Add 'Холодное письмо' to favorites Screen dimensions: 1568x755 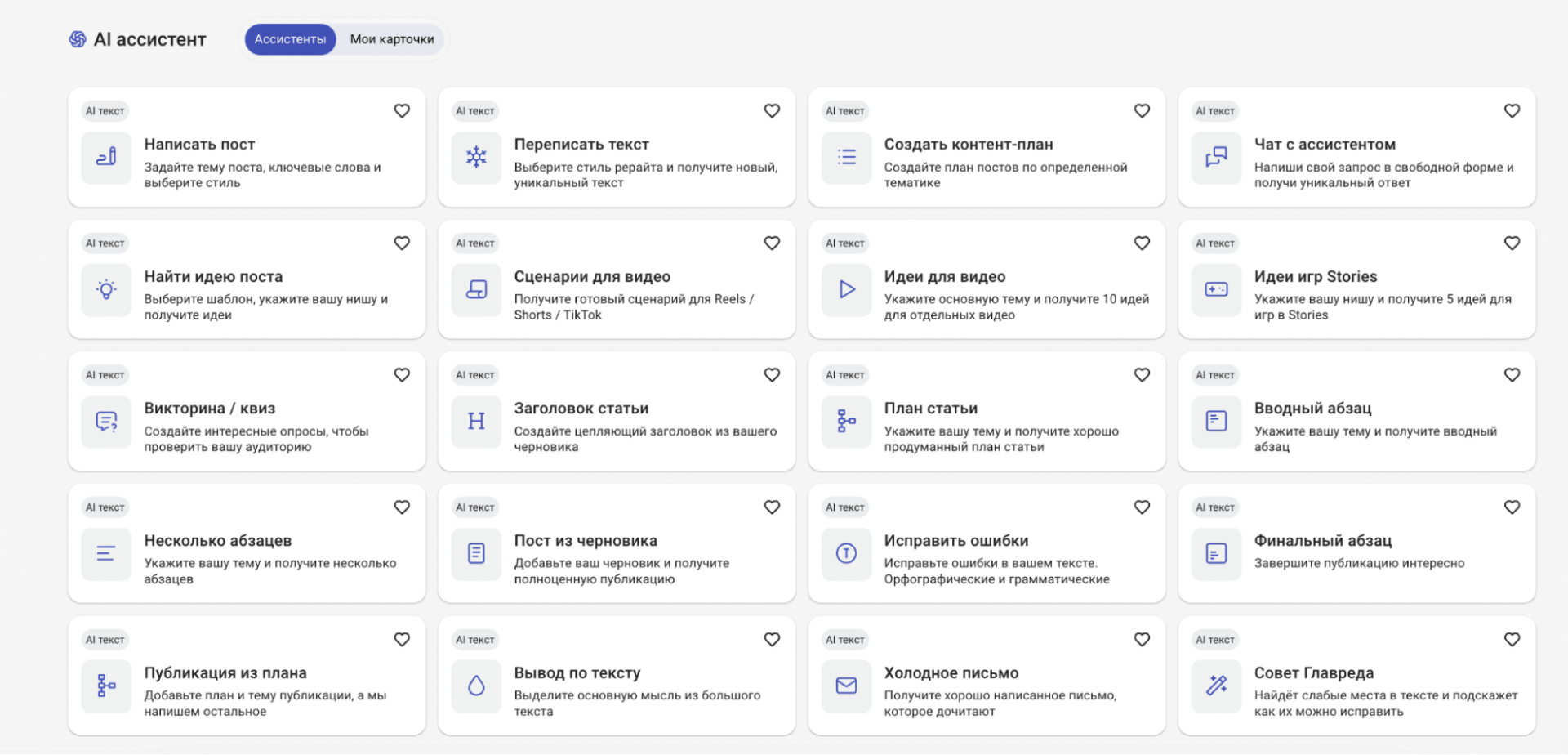[x=1142, y=640]
